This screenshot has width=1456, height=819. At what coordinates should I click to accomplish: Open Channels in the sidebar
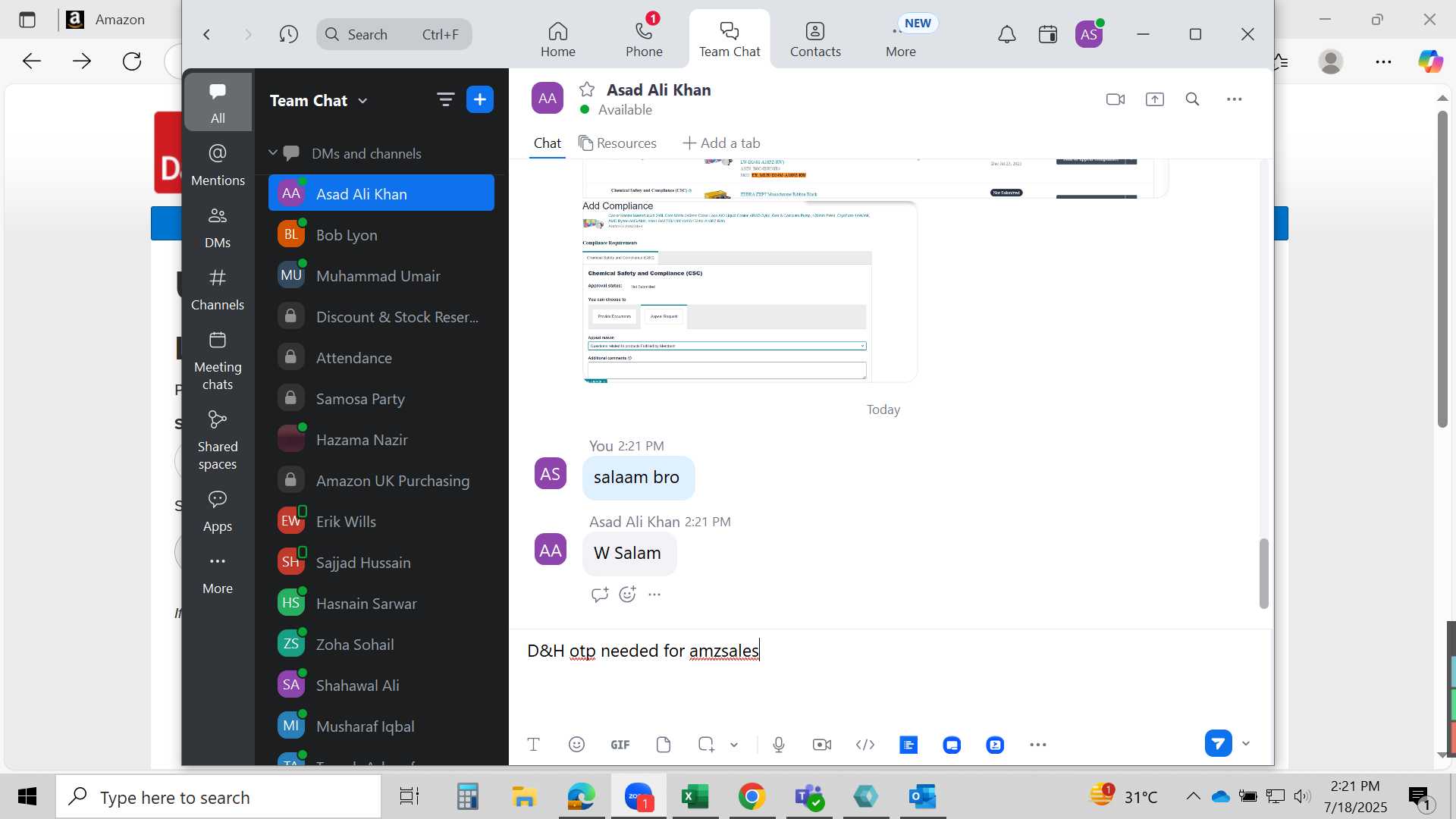(218, 290)
